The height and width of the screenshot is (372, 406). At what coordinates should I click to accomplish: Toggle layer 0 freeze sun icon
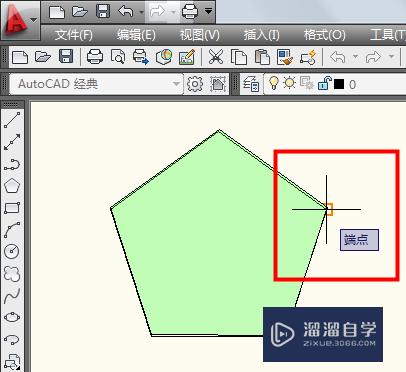[x=289, y=83]
